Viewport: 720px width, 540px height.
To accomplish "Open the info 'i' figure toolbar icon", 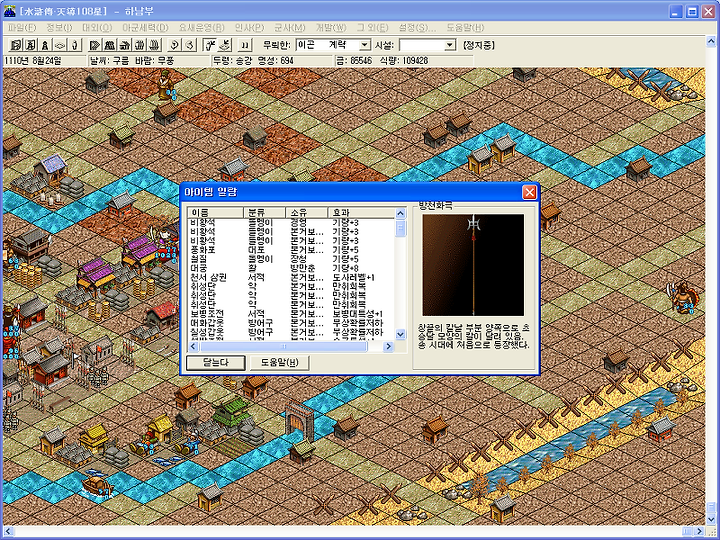I will 75,45.
